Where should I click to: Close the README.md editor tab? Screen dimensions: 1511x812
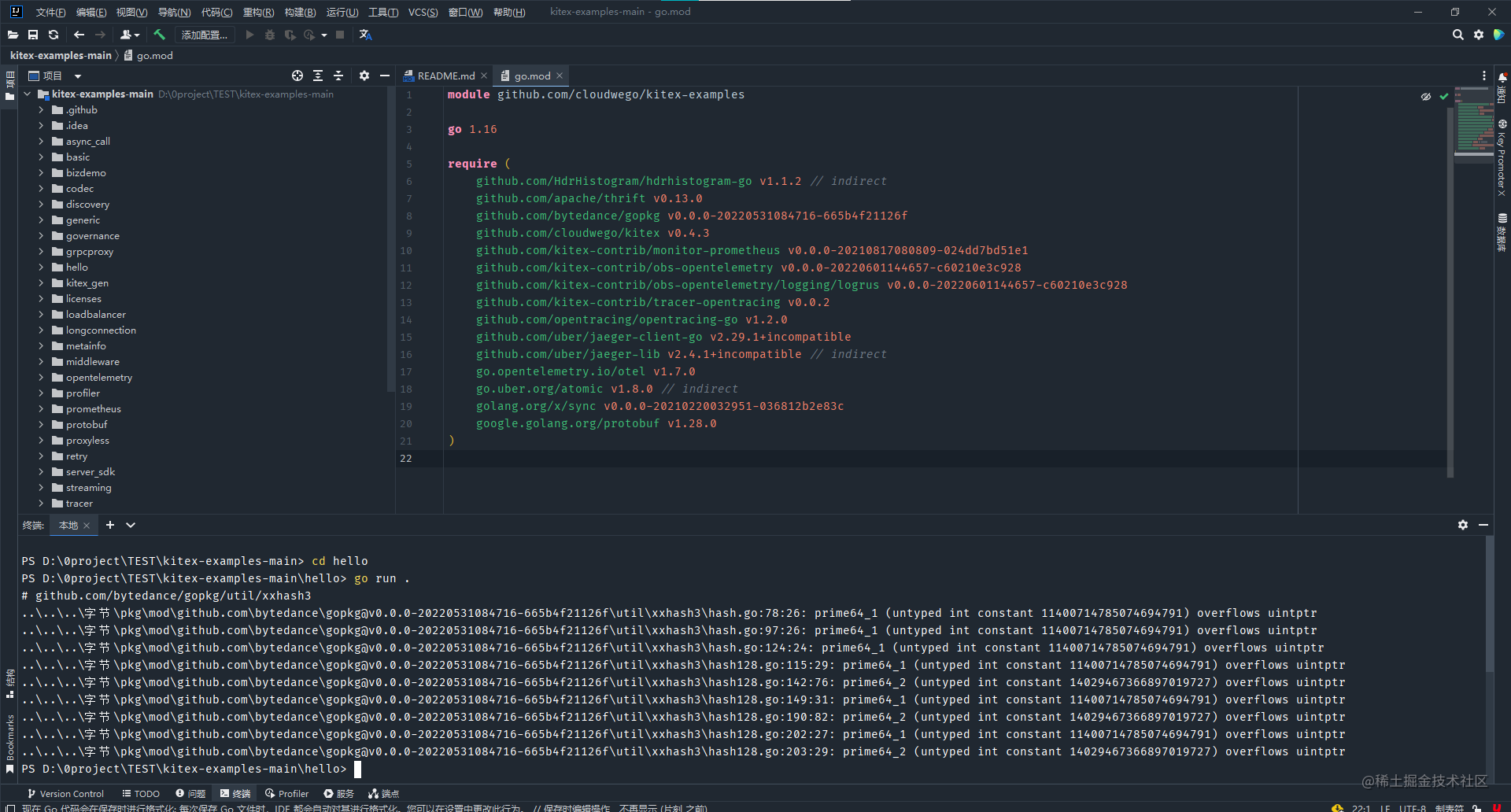click(484, 76)
